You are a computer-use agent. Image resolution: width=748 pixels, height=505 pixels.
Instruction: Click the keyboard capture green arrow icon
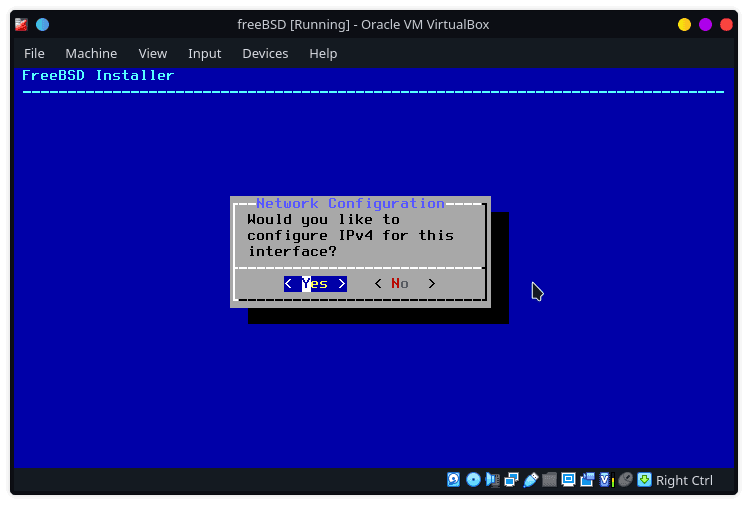644,480
